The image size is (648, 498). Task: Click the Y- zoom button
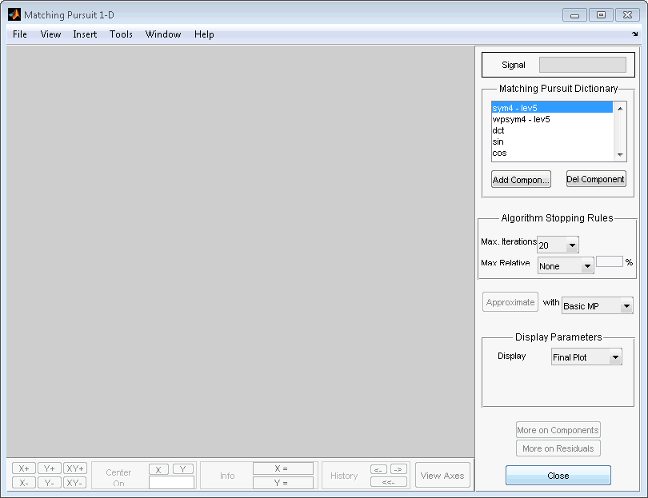pyautogui.click(x=50, y=482)
